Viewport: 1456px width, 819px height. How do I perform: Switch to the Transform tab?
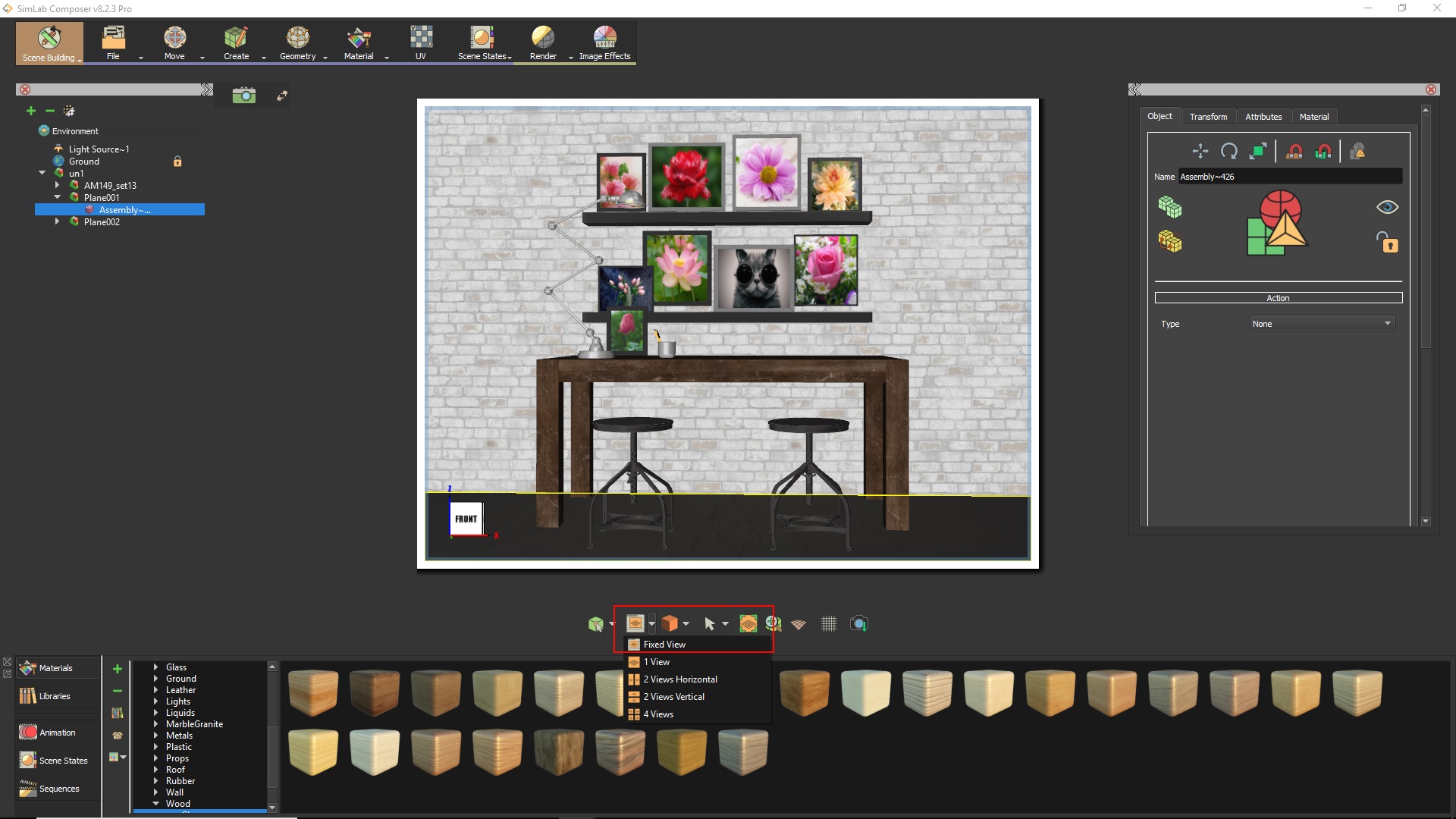coord(1208,117)
